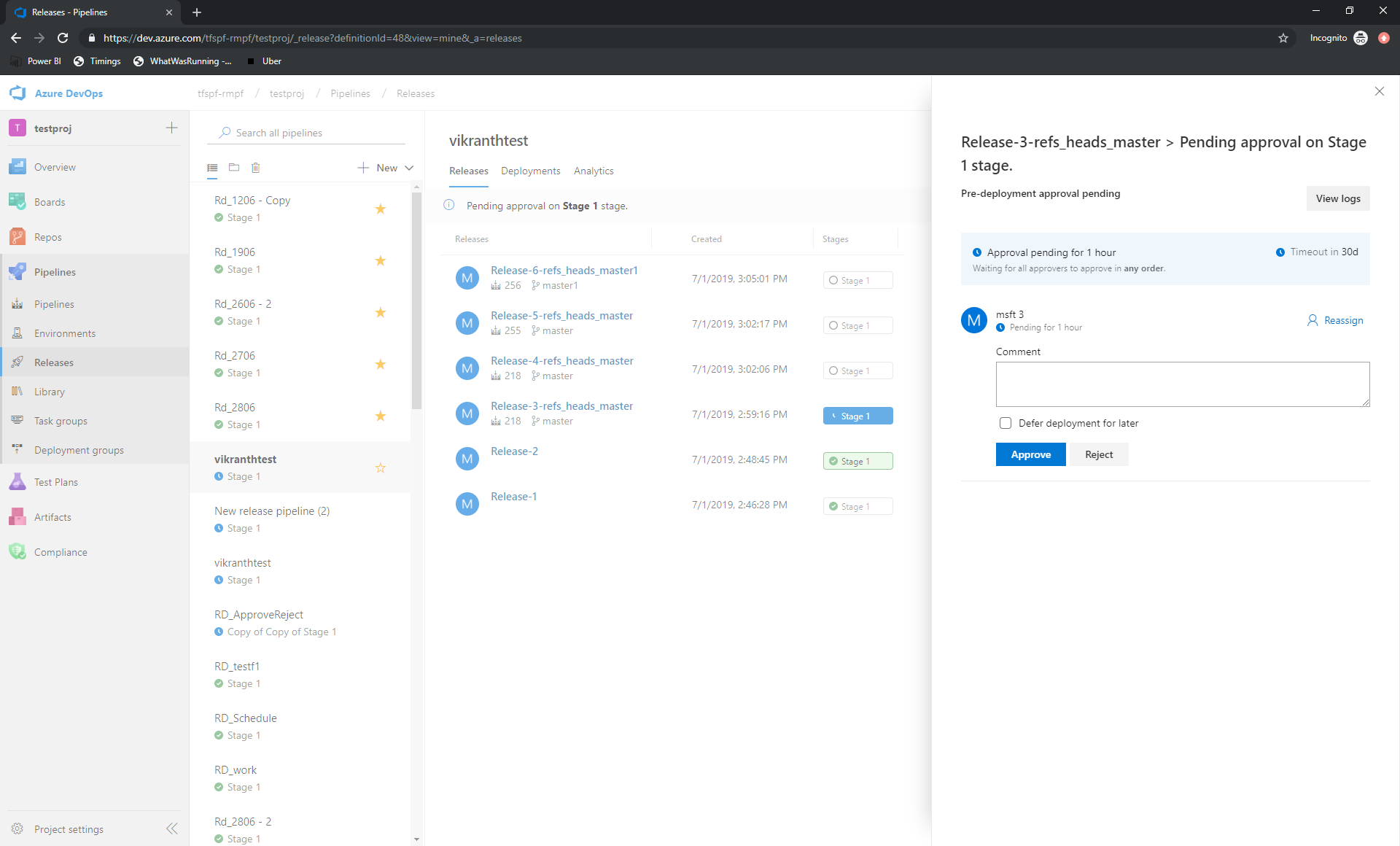This screenshot has width=1400, height=846.
Task: Expand the folder view icon in pipeline list
Action: coord(234,167)
